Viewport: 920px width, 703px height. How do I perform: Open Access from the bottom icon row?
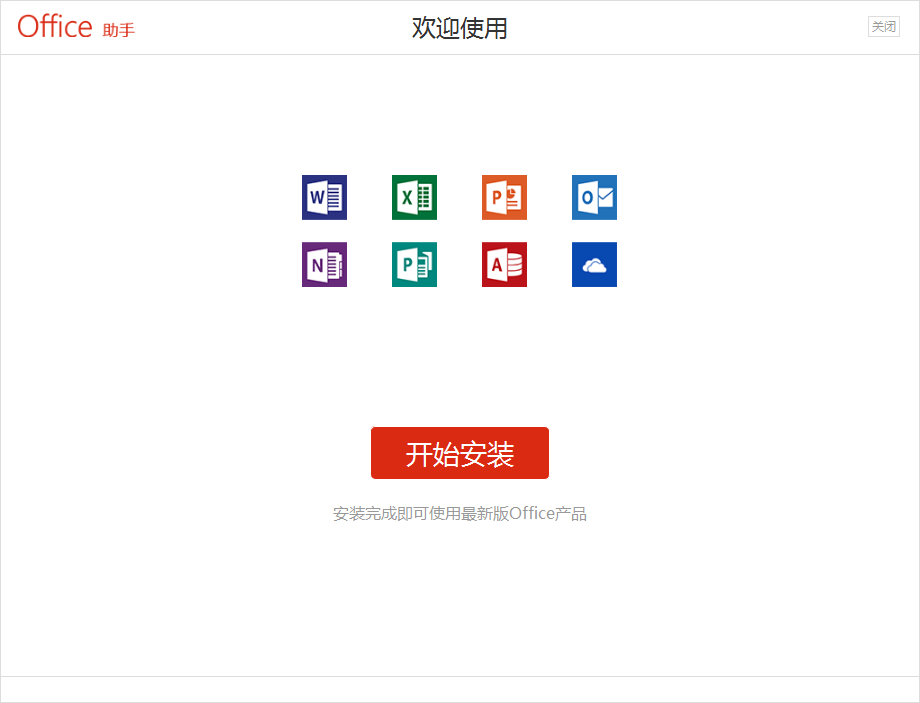(x=504, y=264)
